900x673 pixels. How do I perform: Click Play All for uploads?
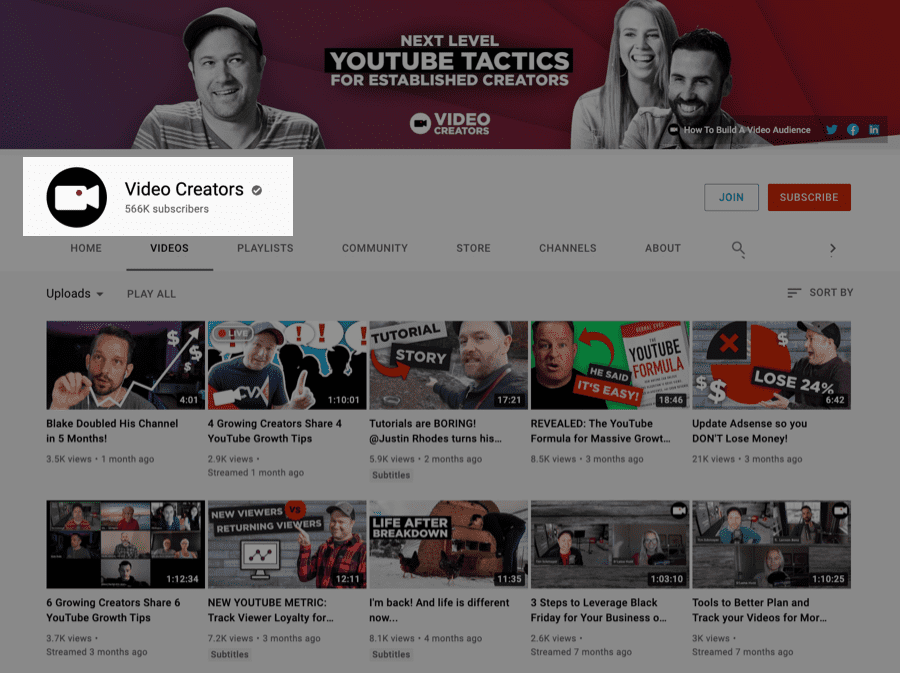[x=152, y=294]
